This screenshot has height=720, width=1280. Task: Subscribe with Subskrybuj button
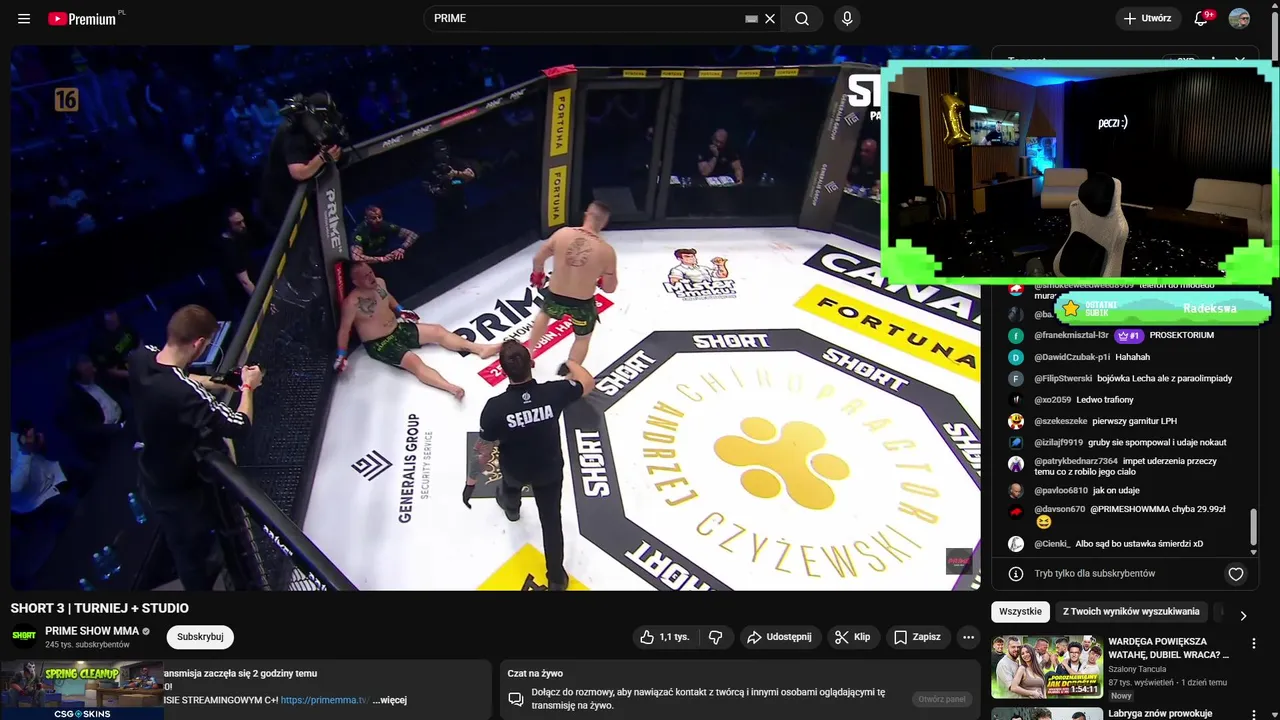point(200,637)
